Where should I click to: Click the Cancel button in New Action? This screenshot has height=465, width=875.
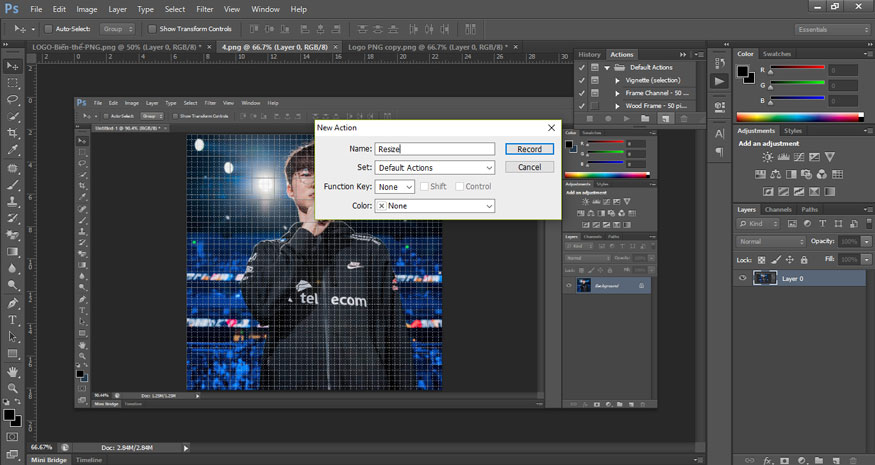[x=530, y=167]
